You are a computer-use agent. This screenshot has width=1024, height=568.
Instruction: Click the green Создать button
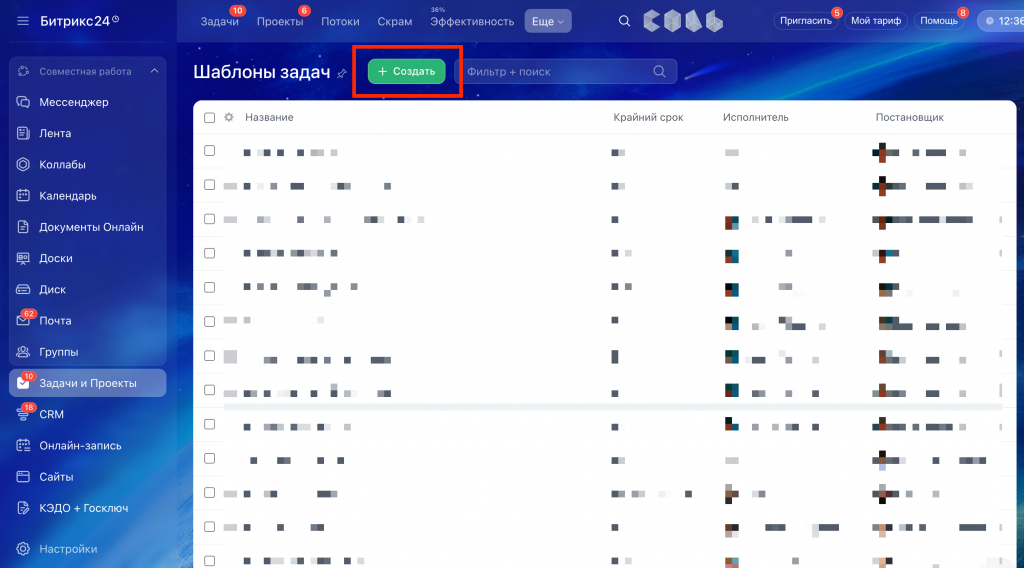click(407, 72)
